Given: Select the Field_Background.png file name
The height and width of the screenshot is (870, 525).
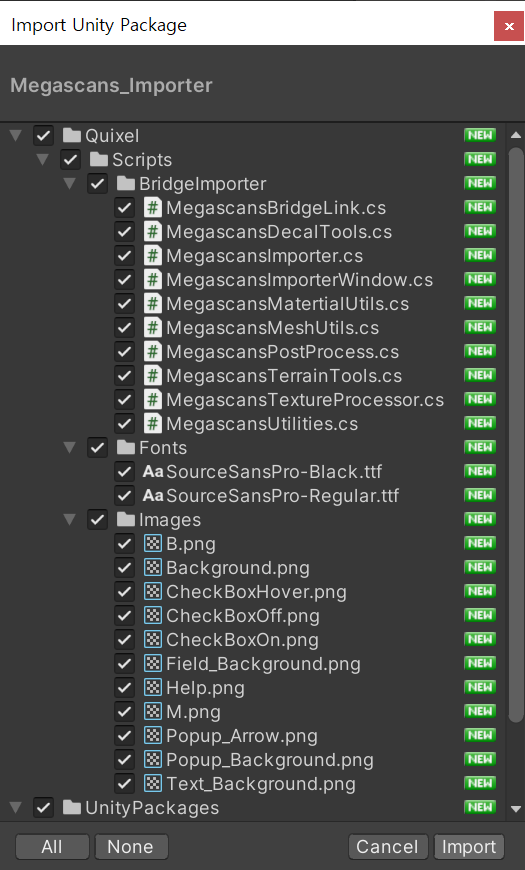Looking at the screenshot, I should tap(264, 664).
